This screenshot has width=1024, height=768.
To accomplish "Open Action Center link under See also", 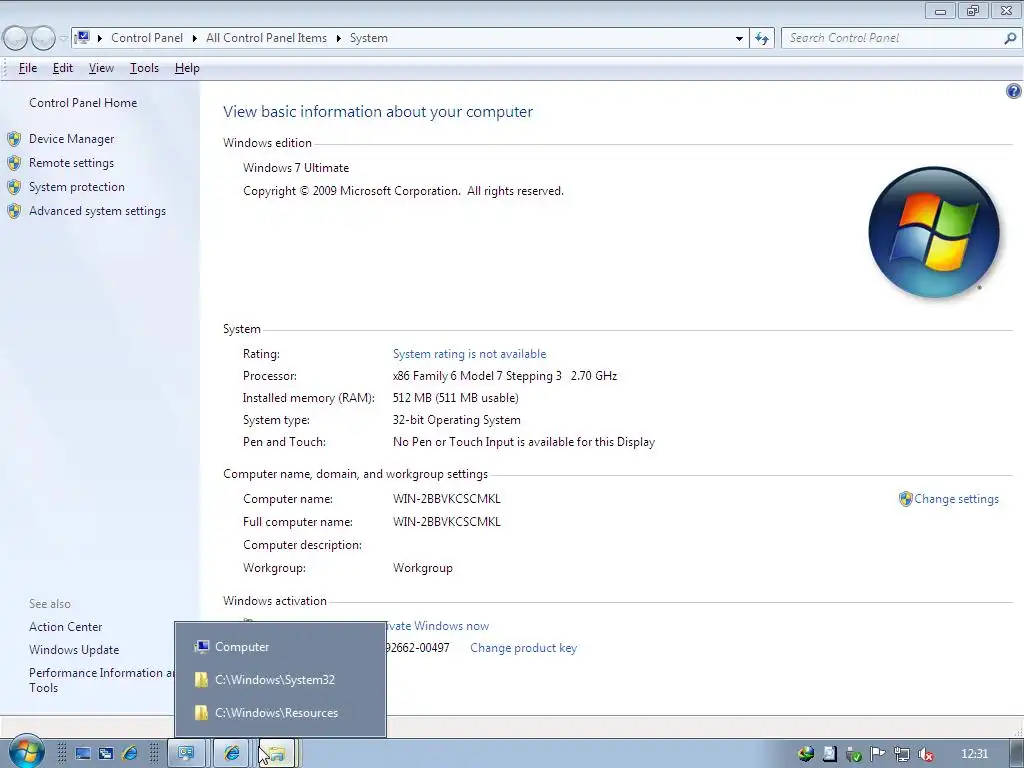I will (x=65, y=627).
